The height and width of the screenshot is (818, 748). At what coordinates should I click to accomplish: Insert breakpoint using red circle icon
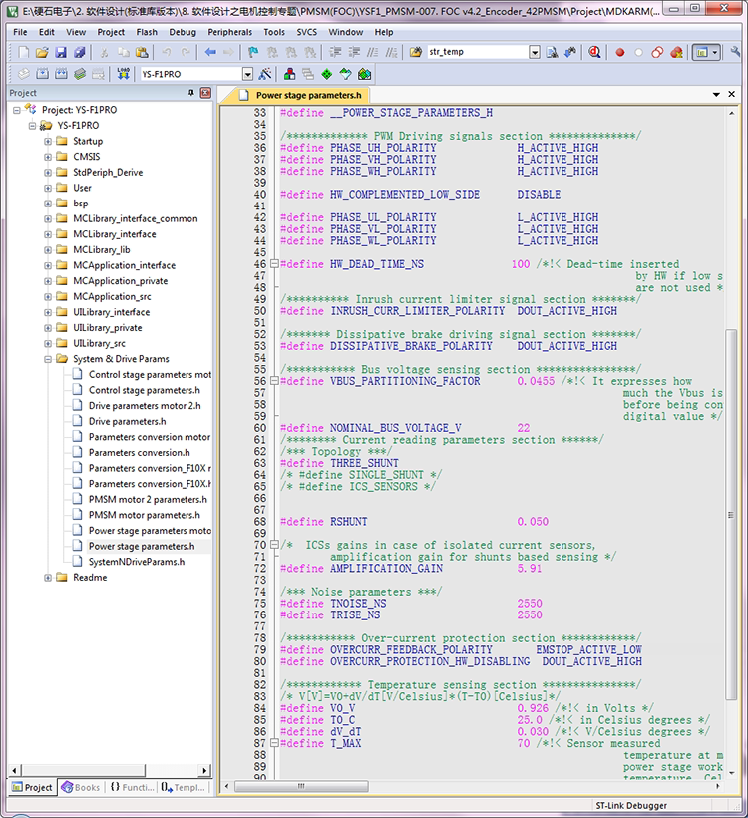click(x=620, y=52)
